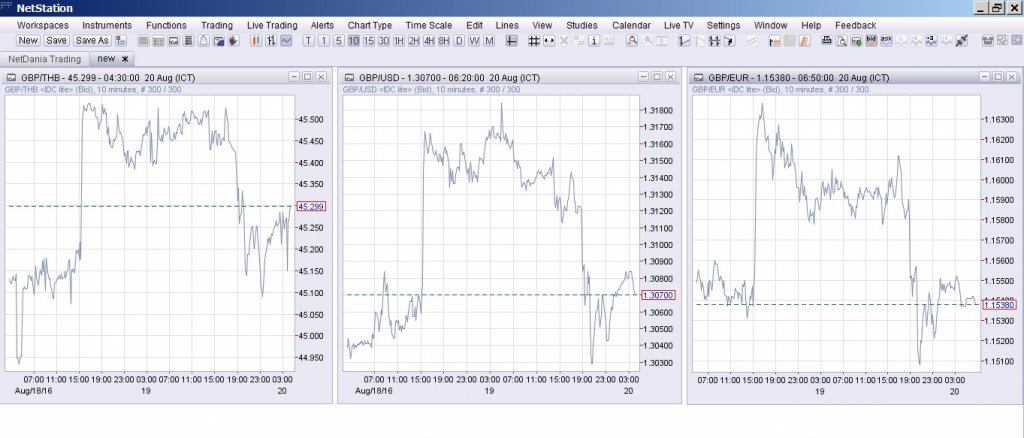Viewport: 1024px width, 438px height.
Task: Switch to the Daily (D) timescale
Action: tap(459, 41)
